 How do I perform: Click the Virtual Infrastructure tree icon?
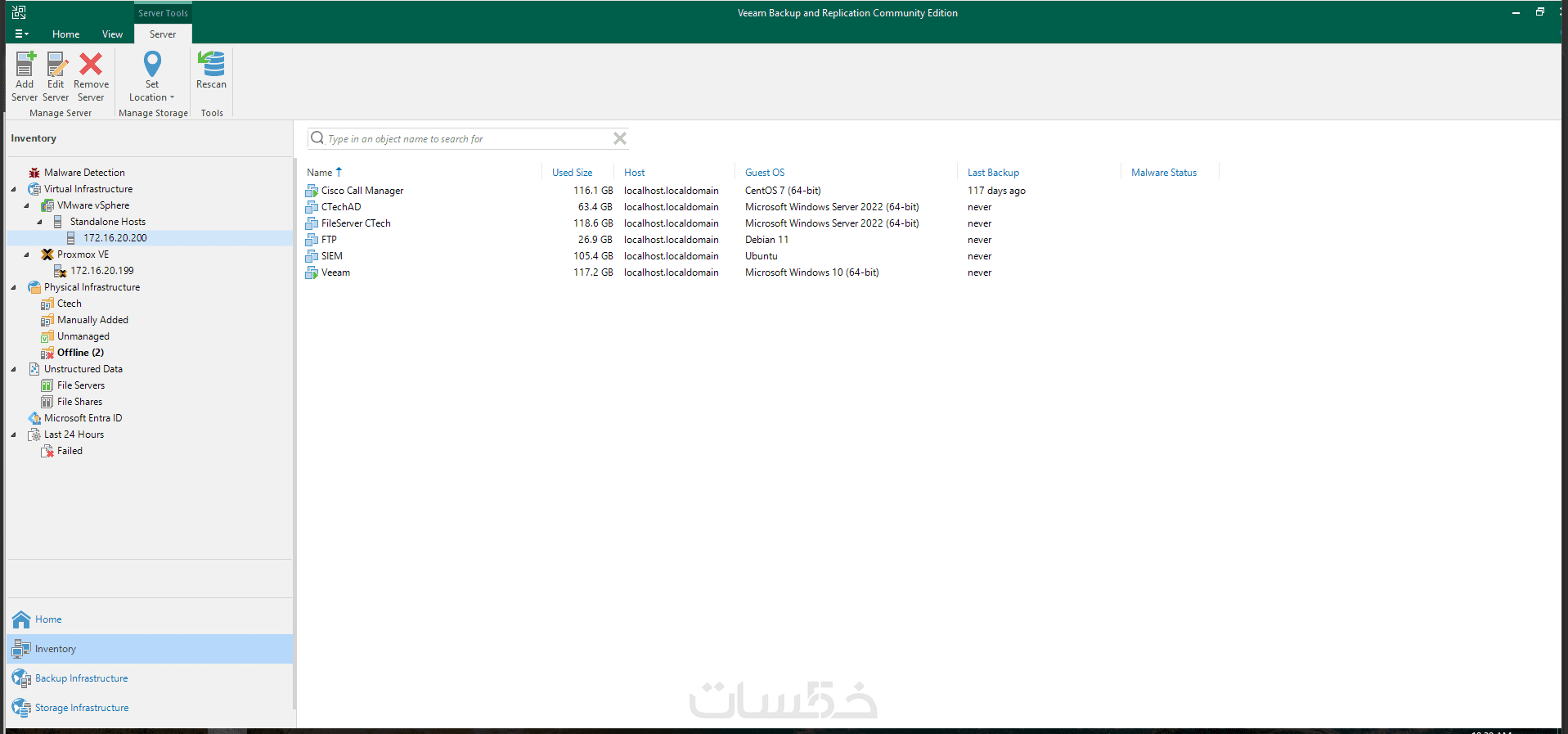[x=34, y=189]
